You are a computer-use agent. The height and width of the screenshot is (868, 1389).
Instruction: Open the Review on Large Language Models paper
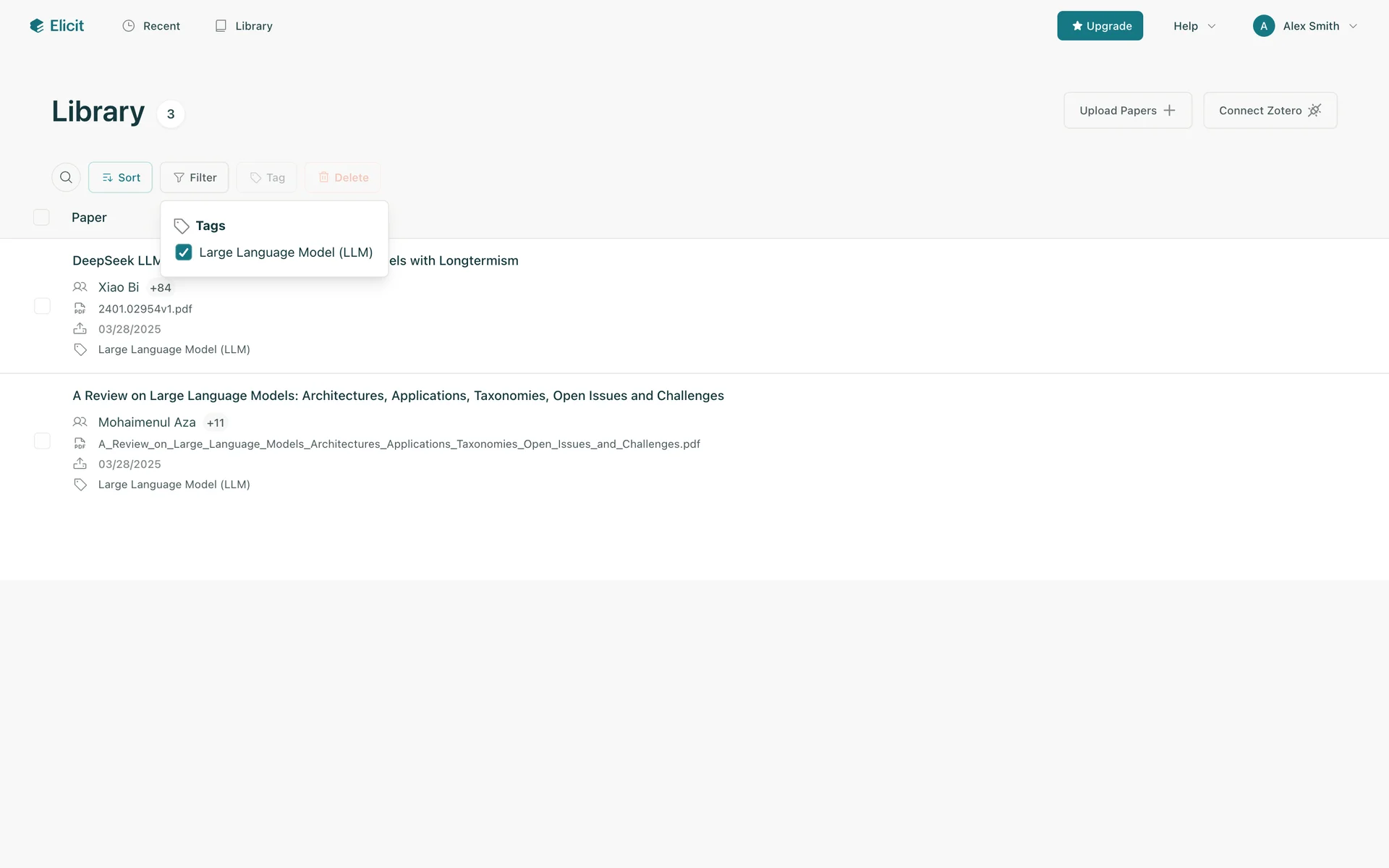pyautogui.click(x=398, y=396)
